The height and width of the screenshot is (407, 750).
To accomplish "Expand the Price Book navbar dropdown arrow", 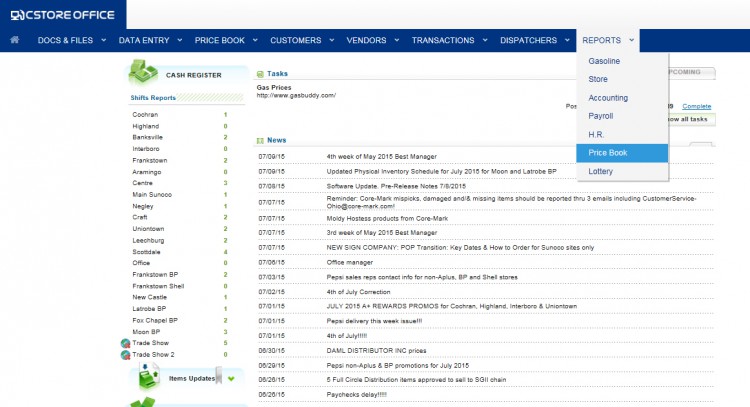I will pos(255,40).
